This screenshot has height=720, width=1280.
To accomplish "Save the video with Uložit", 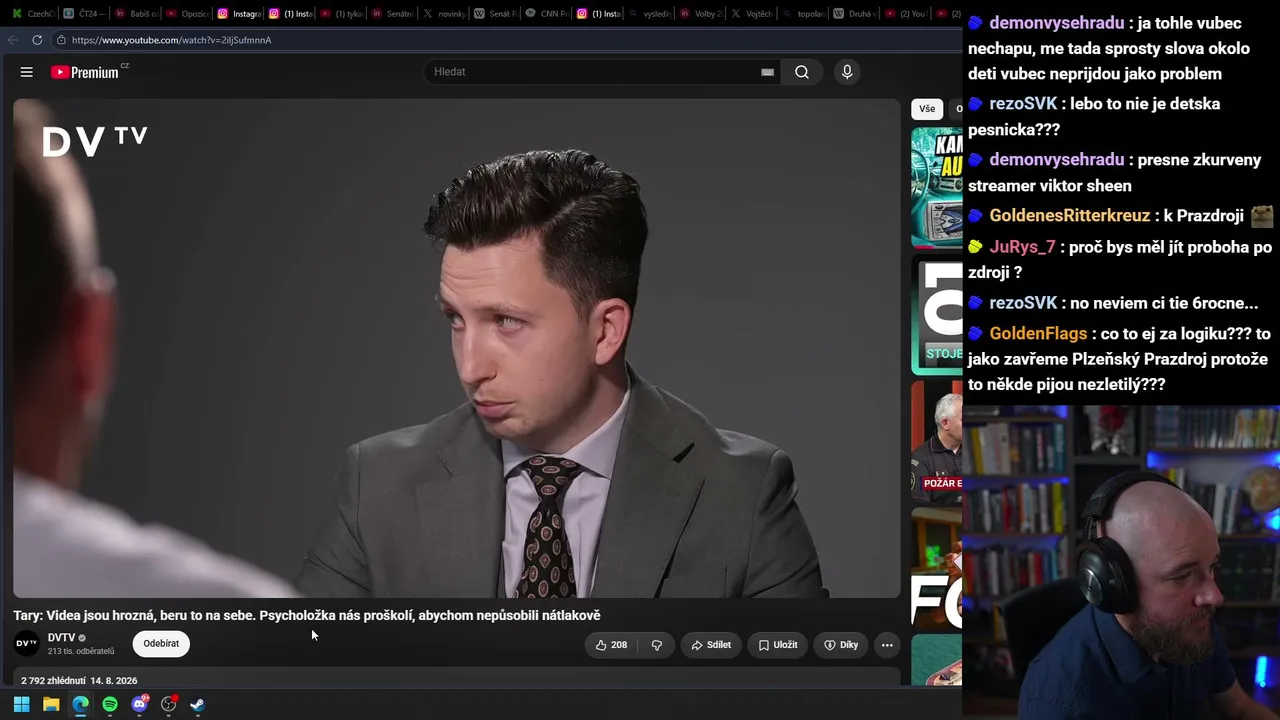I will click(x=778, y=645).
